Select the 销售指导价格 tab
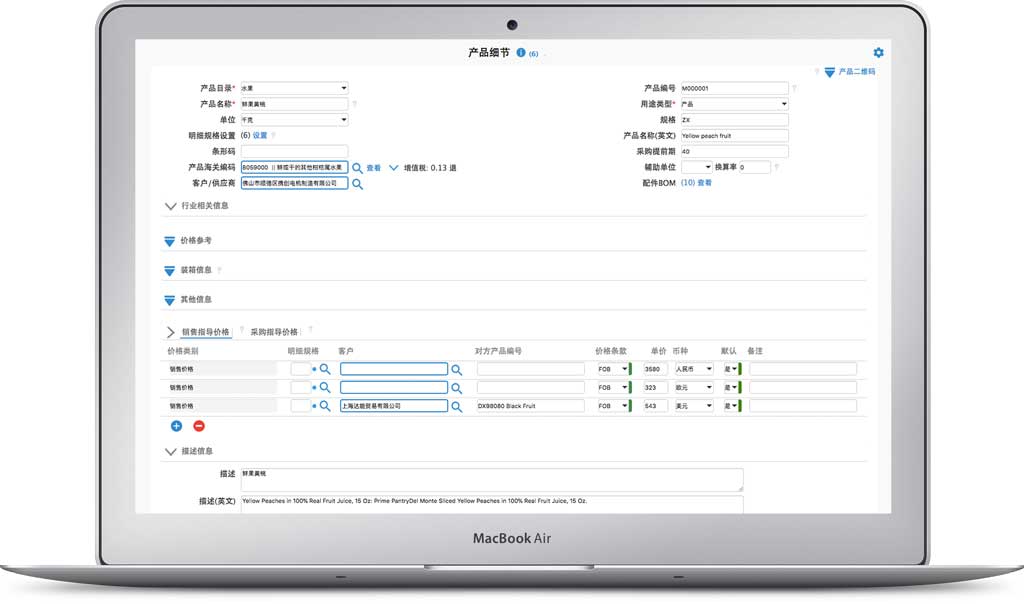The width and height of the screenshot is (1024, 604). pyautogui.click(x=205, y=331)
